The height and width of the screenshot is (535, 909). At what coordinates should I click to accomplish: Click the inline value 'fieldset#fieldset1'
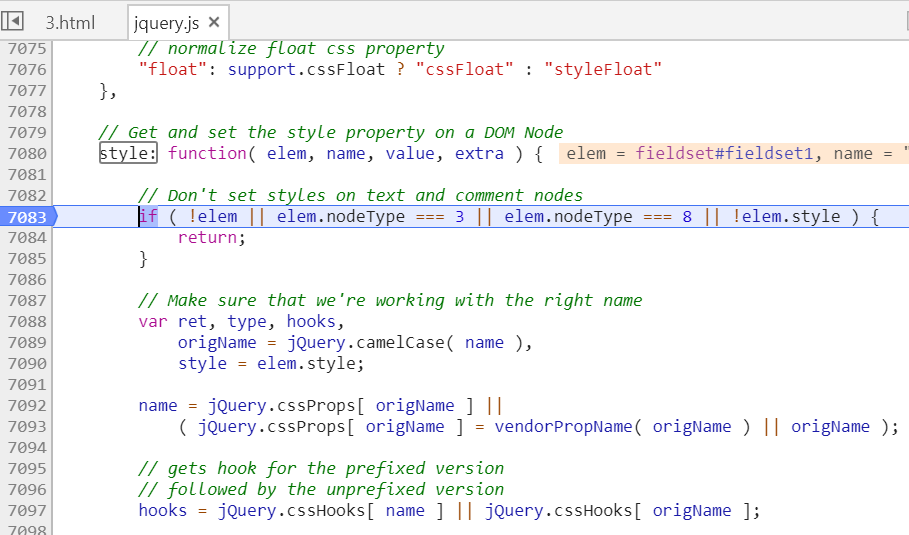pos(724,154)
